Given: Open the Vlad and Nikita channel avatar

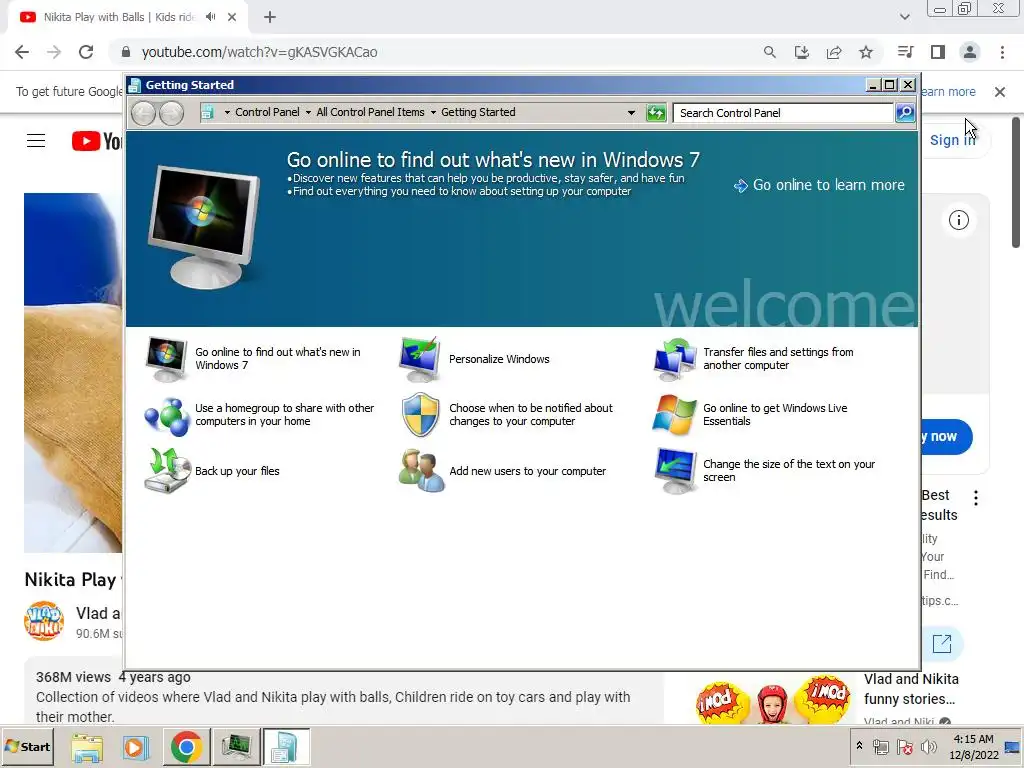Looking at the screenshot, I should click(44, 621).
